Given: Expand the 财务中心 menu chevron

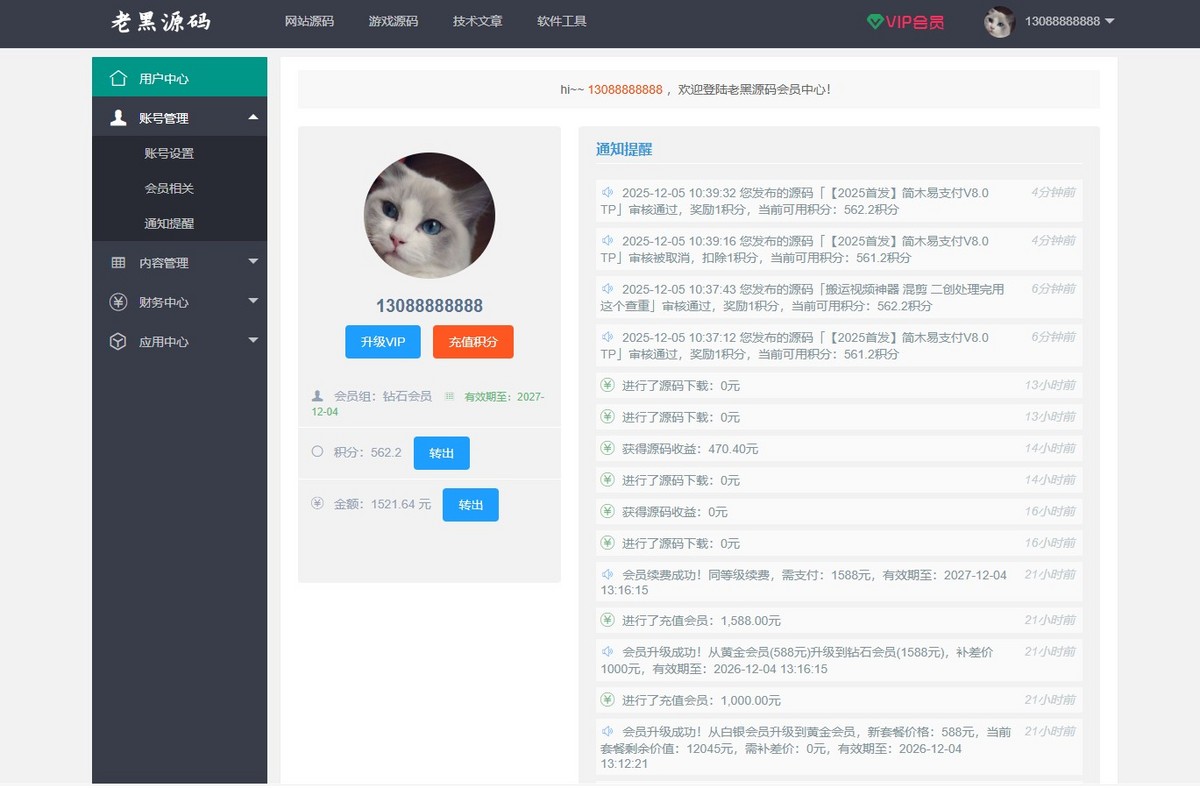Looking at the screenshot, I should (253, 302).
